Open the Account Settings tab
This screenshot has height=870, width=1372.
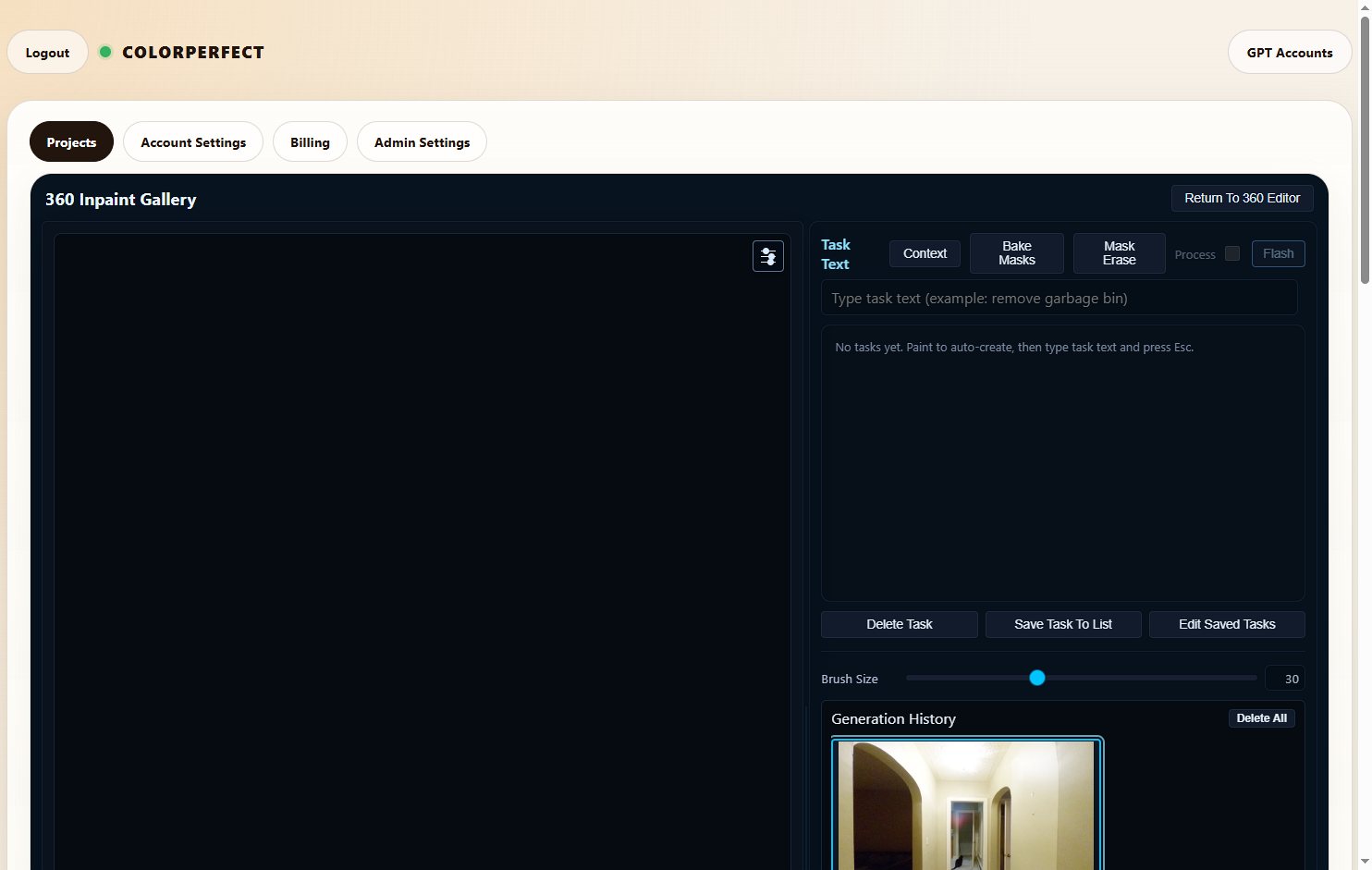click(x=193, y=141)
